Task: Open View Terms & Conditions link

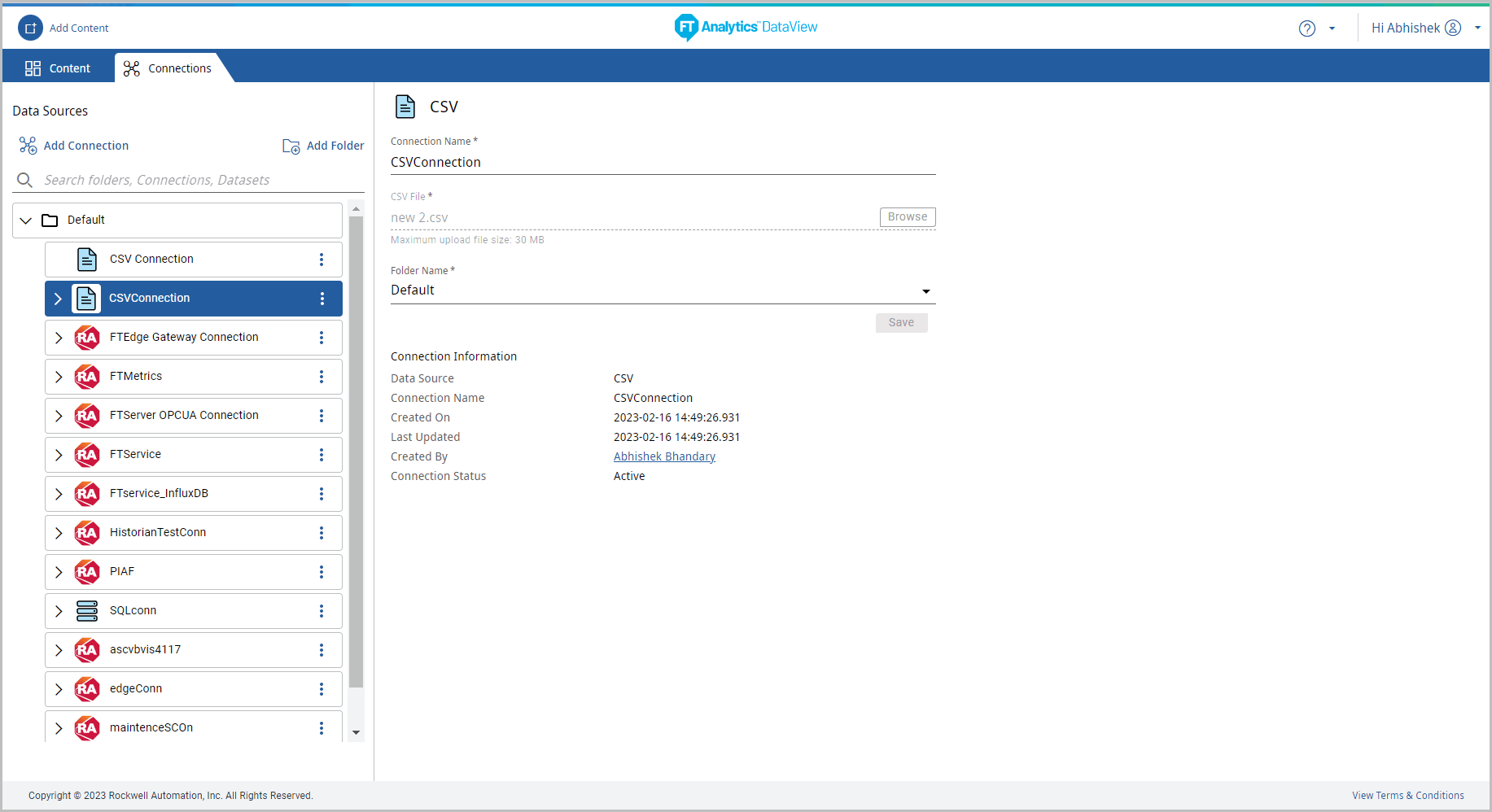Action: 1407,796
